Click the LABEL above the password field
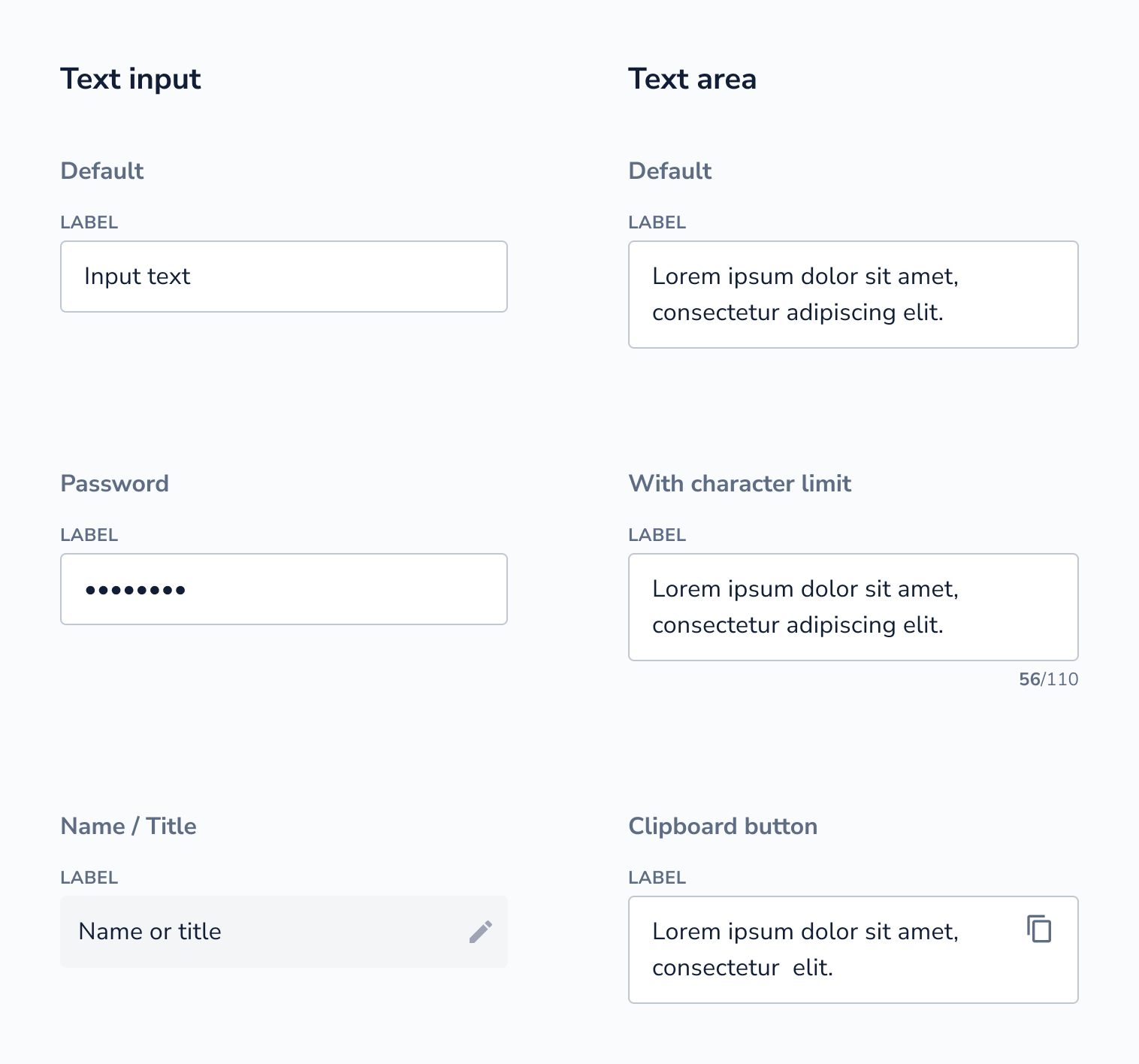1139x1064 pixels. coord(89,535)
